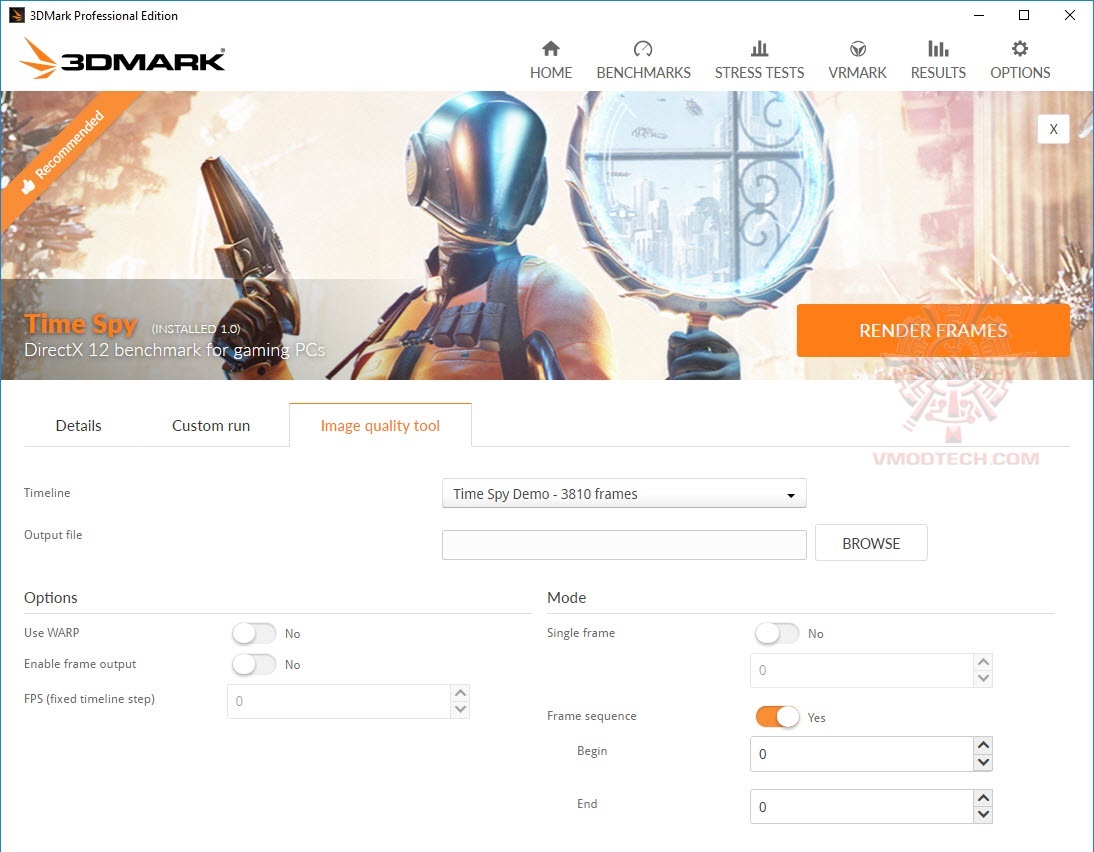Close the Time Spy banner with X
Image resolution: width=1094 pixels, height=852 pixels.
[x=1053, y=129]
